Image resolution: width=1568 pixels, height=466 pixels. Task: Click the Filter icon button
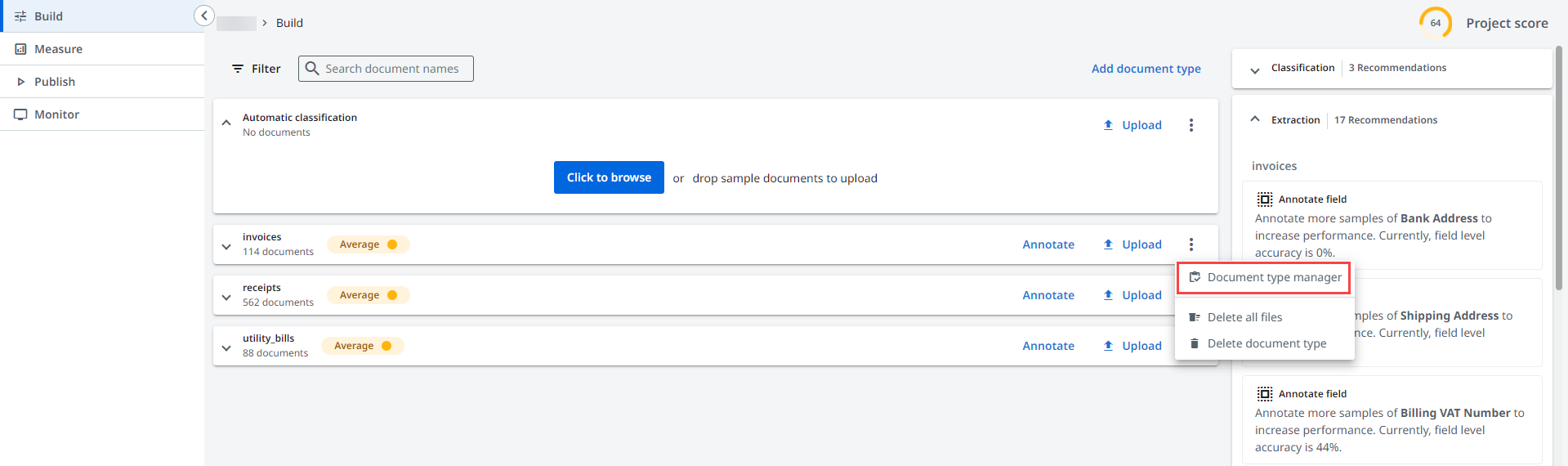coord(238,69)
